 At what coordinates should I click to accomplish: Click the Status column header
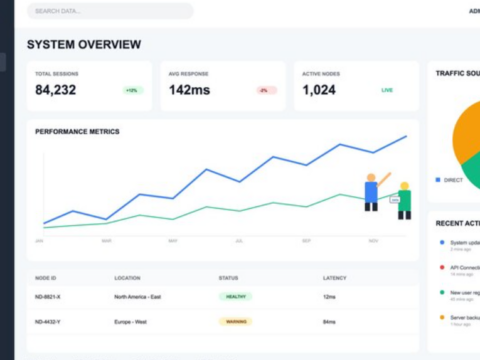pyautogui.click(x=228, y=278)
